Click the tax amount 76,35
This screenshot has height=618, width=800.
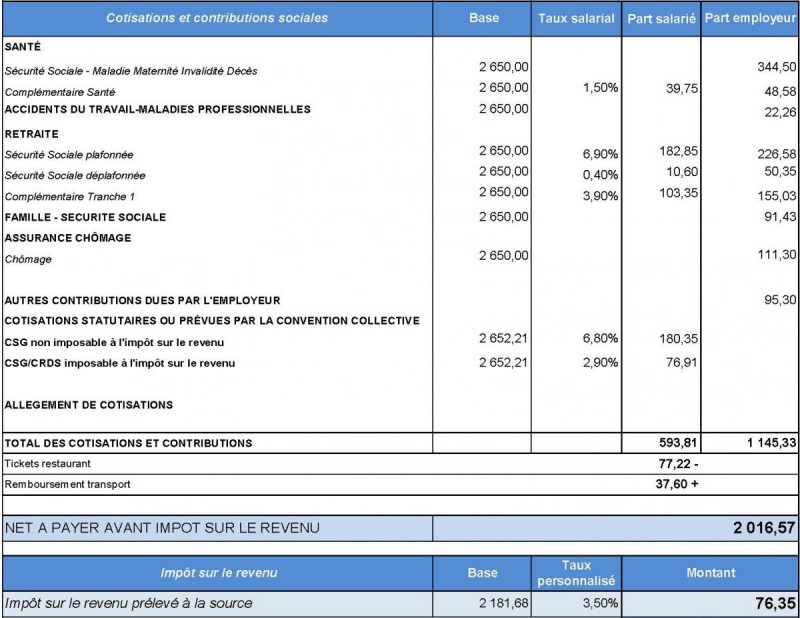(776, 604)
